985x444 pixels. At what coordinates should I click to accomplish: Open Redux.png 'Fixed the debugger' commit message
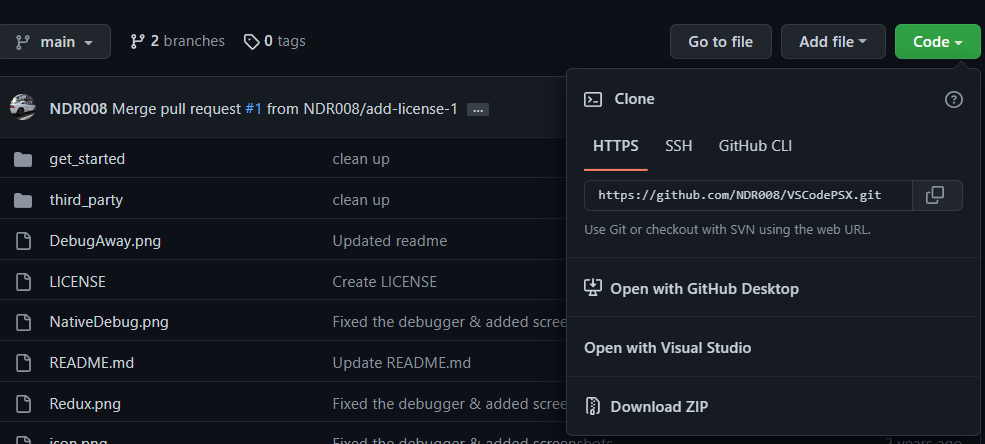[449, 404]
